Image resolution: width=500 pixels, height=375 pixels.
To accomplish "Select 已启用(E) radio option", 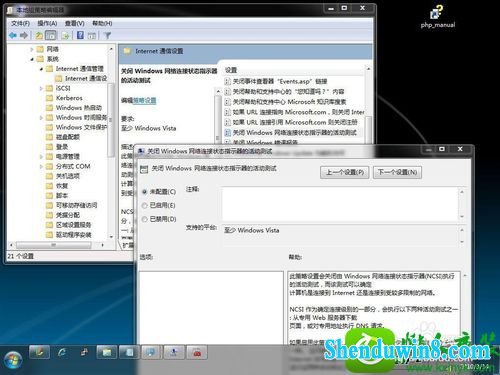I will coord(159,205).
